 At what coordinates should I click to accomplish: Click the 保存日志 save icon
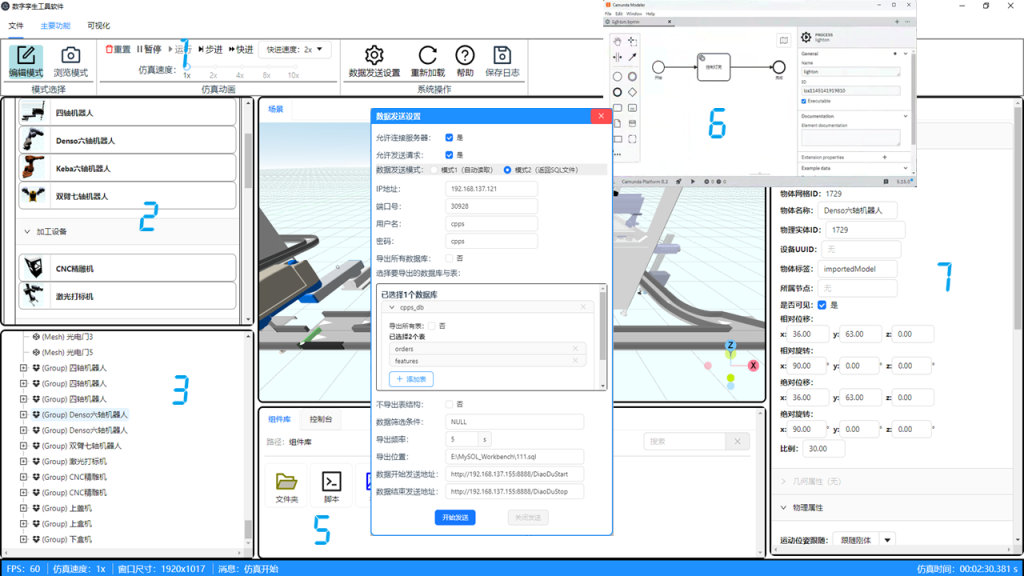502,56
